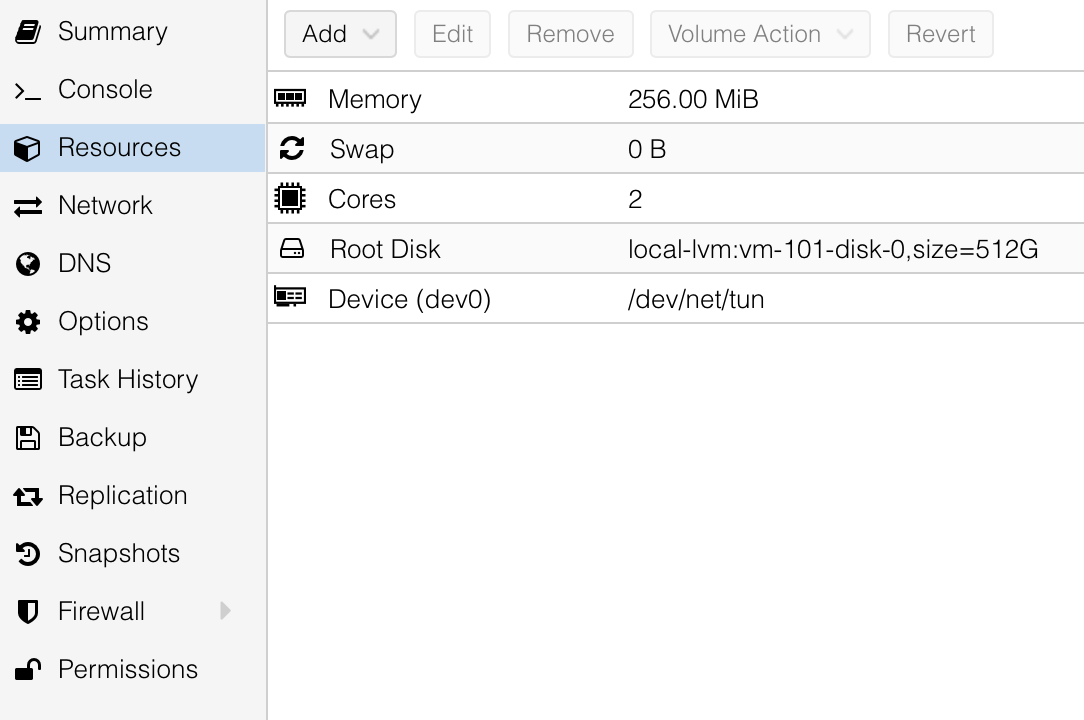Click the Revert button

940,34
